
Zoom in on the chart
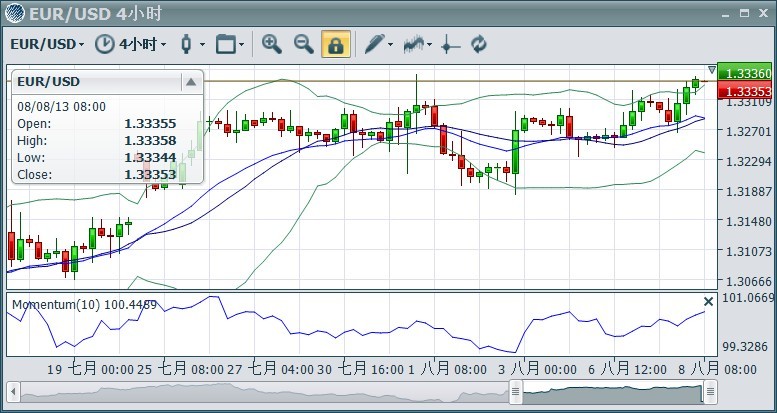(272, 44)
